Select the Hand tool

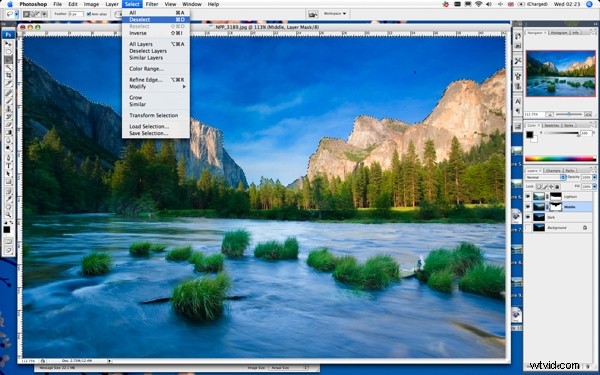tap(8, 207)
